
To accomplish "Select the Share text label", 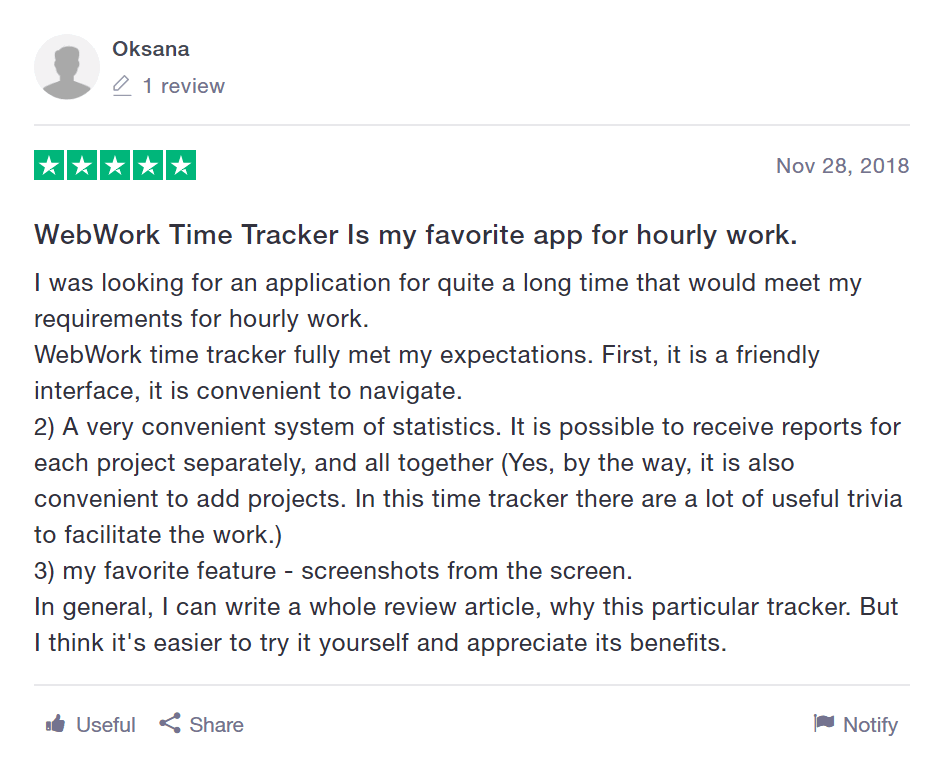I will tap(216, 725).
